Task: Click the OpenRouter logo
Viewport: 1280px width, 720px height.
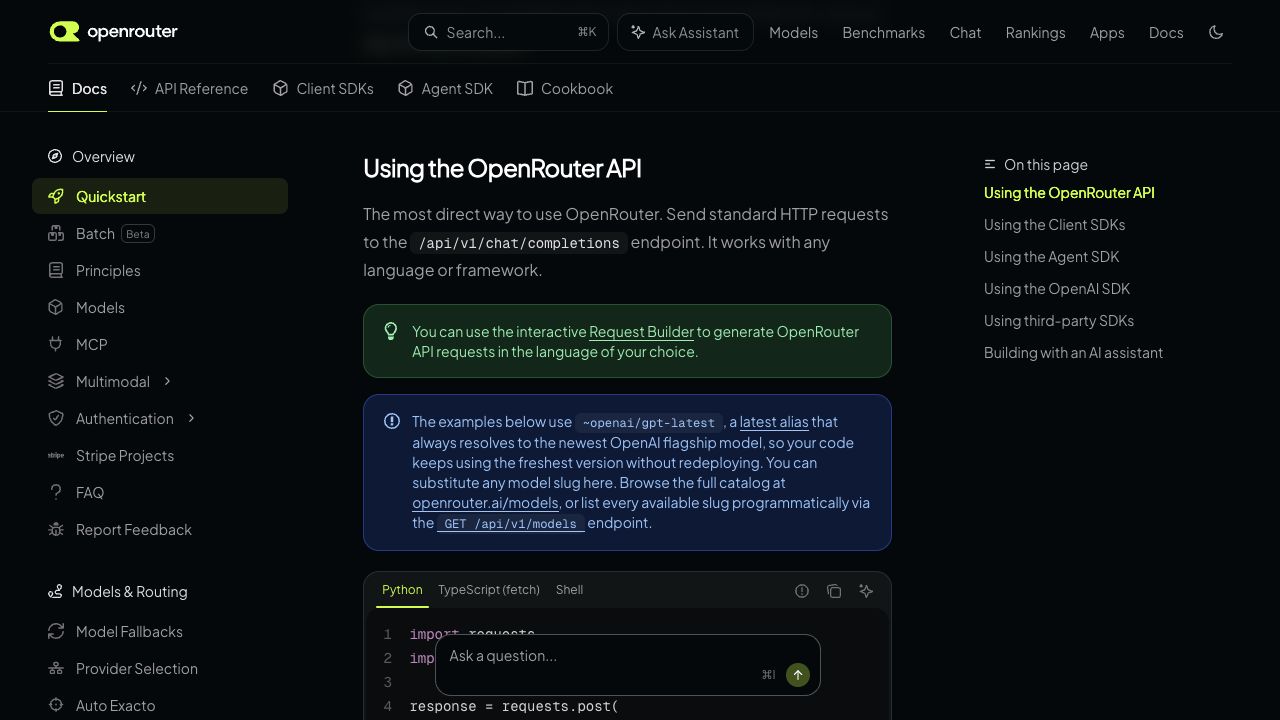Action: click(113, 32)
